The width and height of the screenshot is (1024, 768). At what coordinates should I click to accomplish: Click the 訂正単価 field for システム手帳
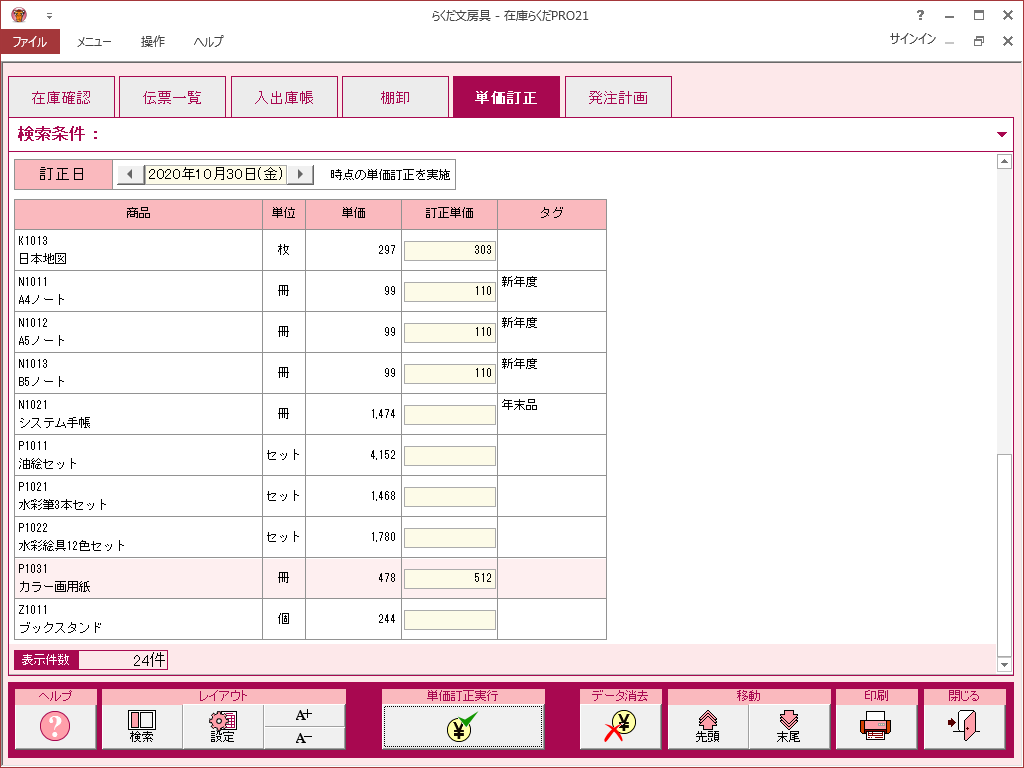[x=450, y=415]
